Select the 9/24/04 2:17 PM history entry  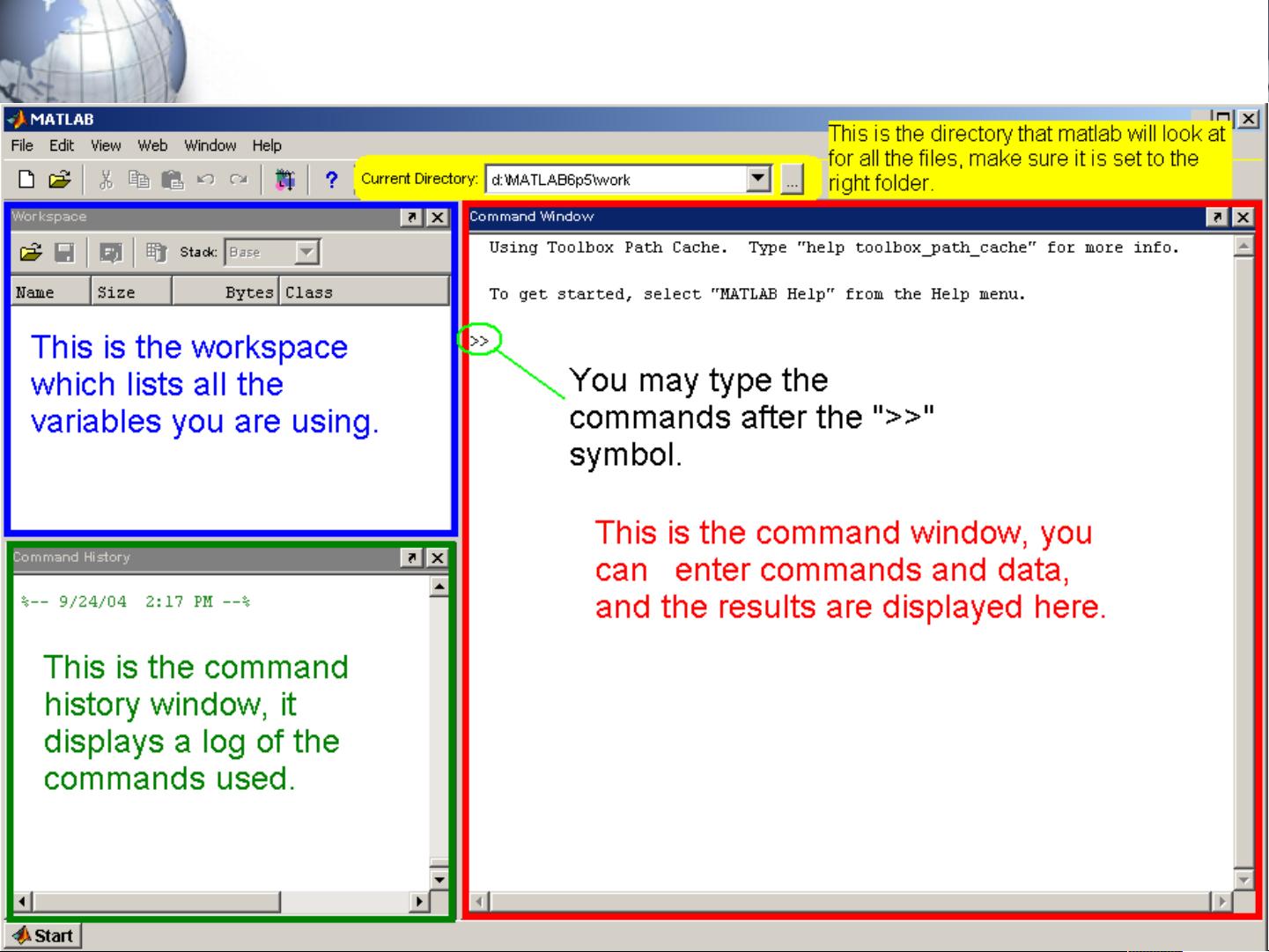tap(136, 601)
